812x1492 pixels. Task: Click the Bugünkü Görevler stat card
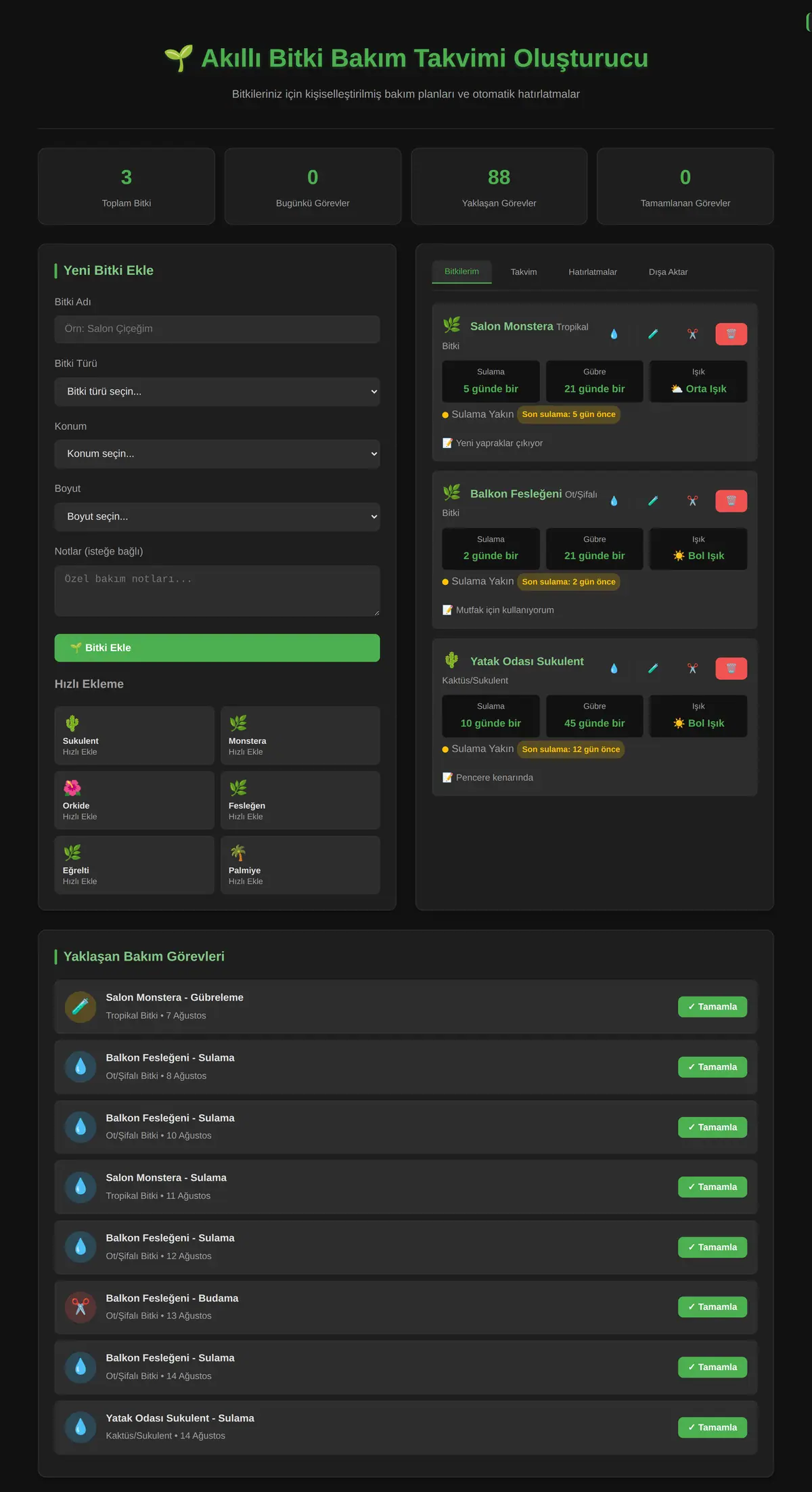tap(313, 186)
